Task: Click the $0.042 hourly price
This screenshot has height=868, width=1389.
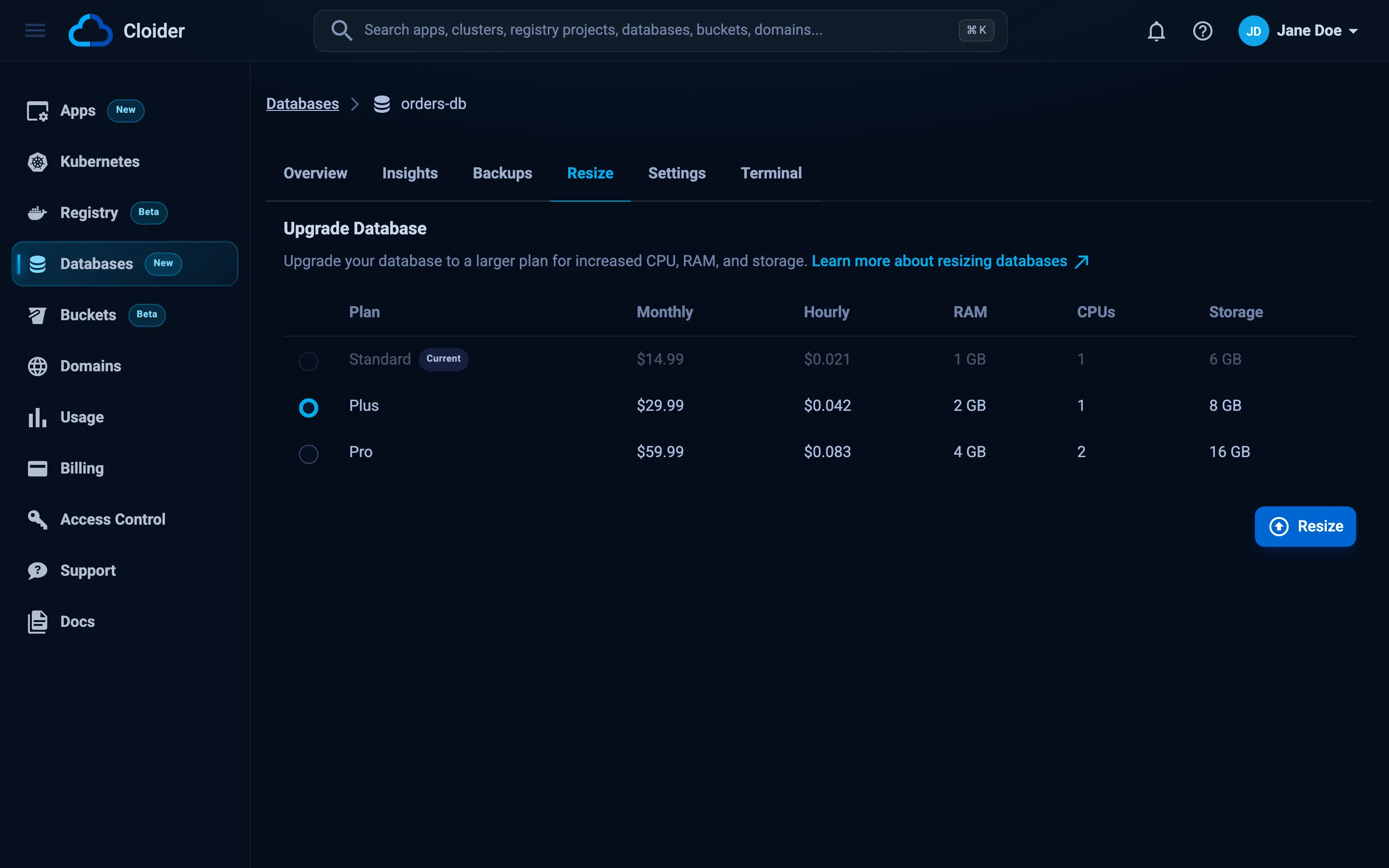Action: (827, 406)
